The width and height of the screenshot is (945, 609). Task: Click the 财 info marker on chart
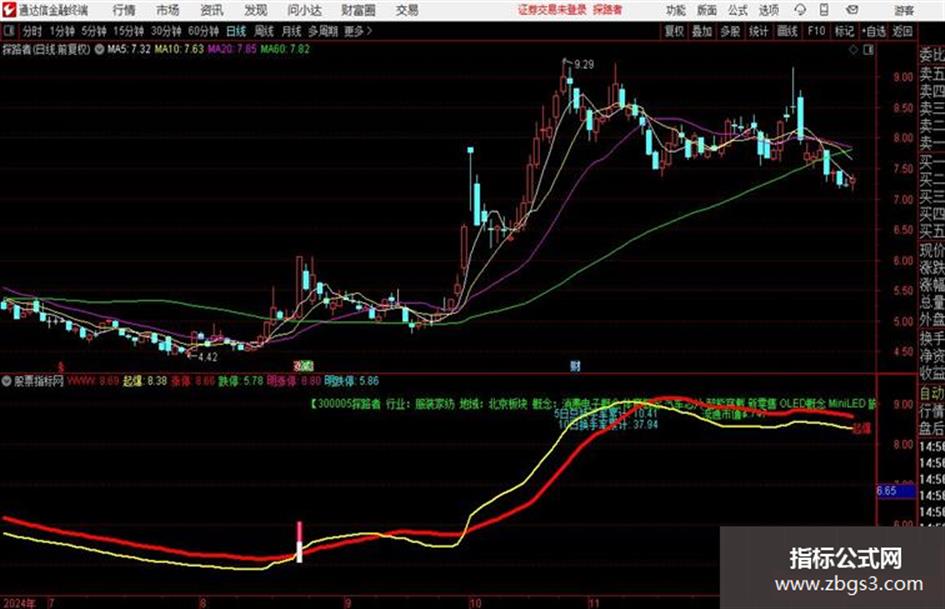point(576,365)
